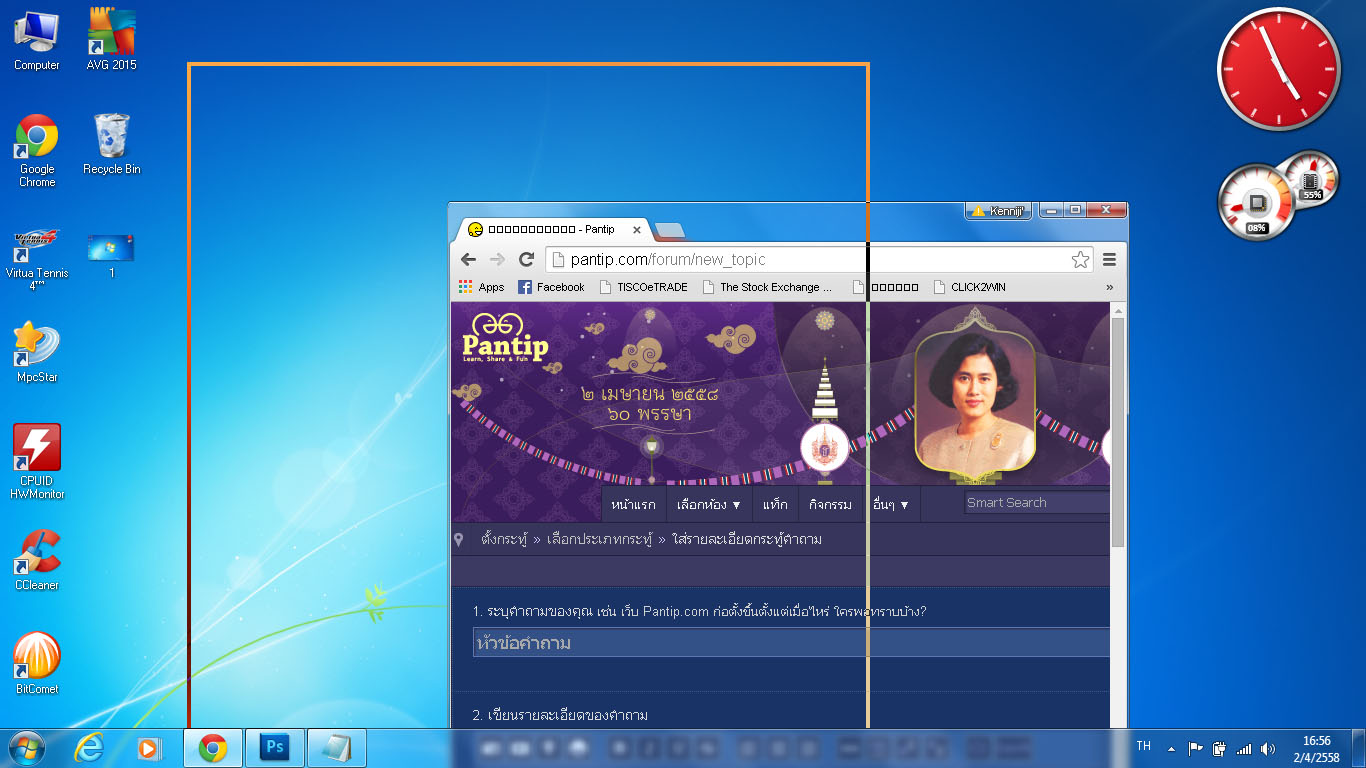The width and height of the screenshot is (1366, 768).
Task: Click the หัวข้อคำถาม question title field
Action: click(x=791, y=642)
